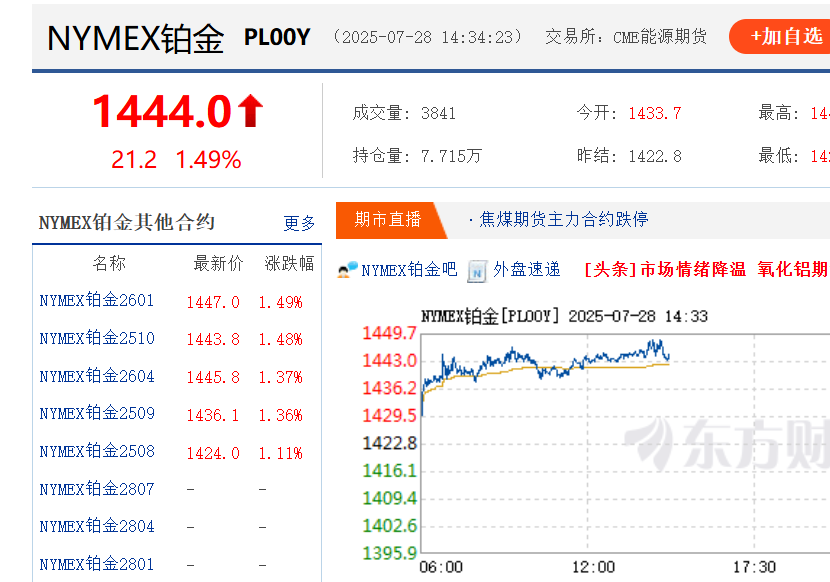The height and width of the screenshot is (582, 830).
Task: Open contract NYMEX铂金2804
Action: coord(97,527)
